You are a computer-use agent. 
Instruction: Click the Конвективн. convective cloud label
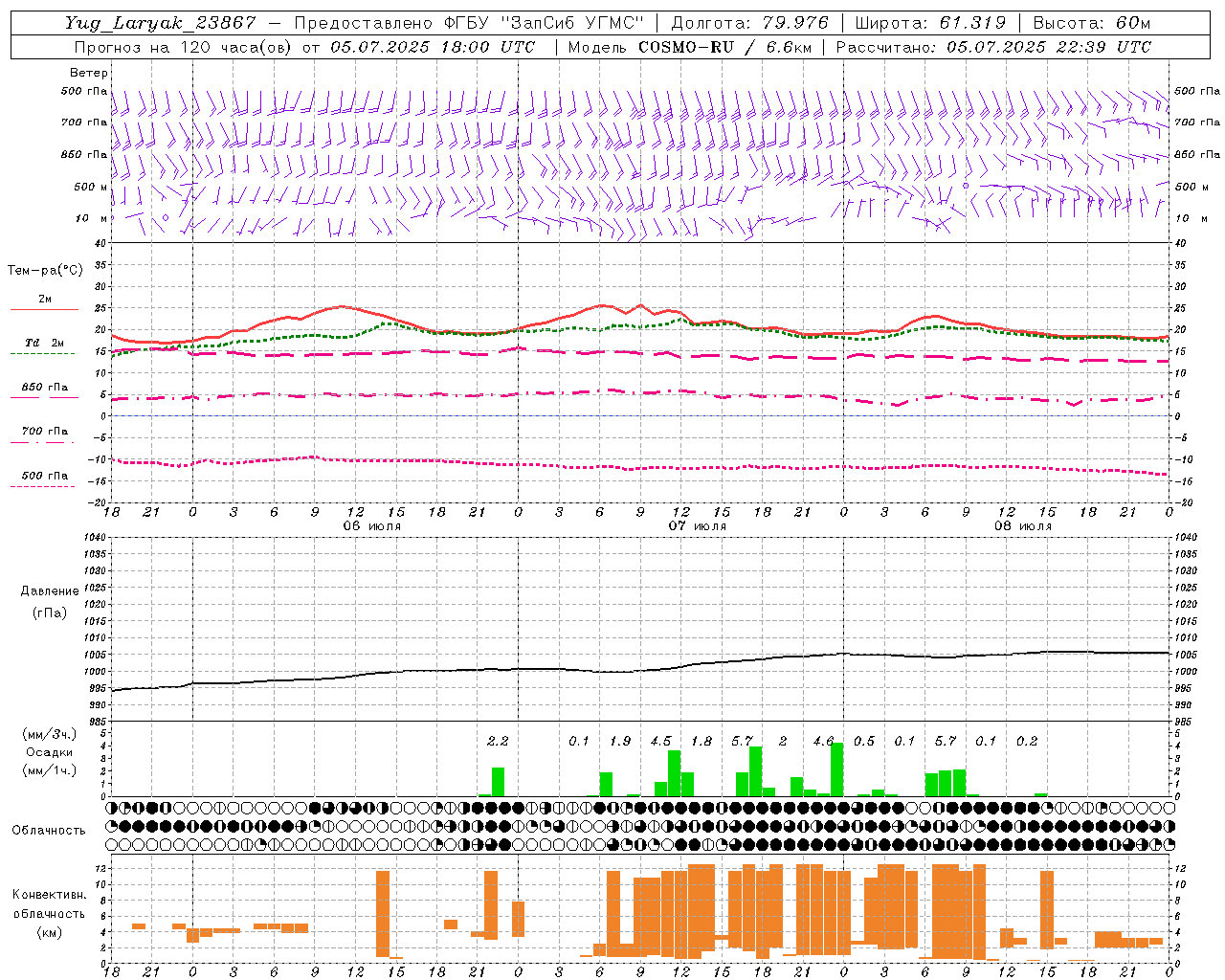[49, 895]
